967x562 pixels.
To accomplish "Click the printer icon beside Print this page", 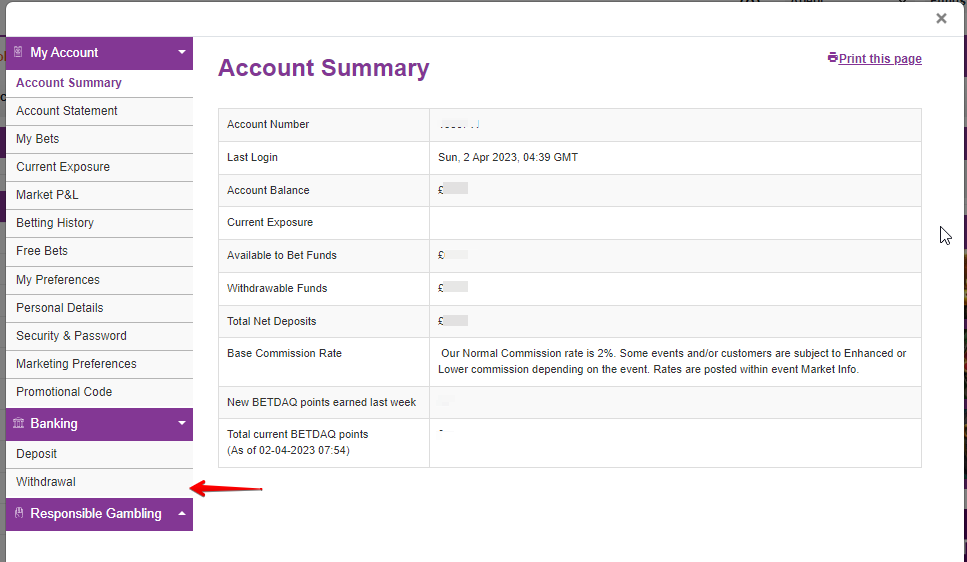I will [x=833, y=57].
